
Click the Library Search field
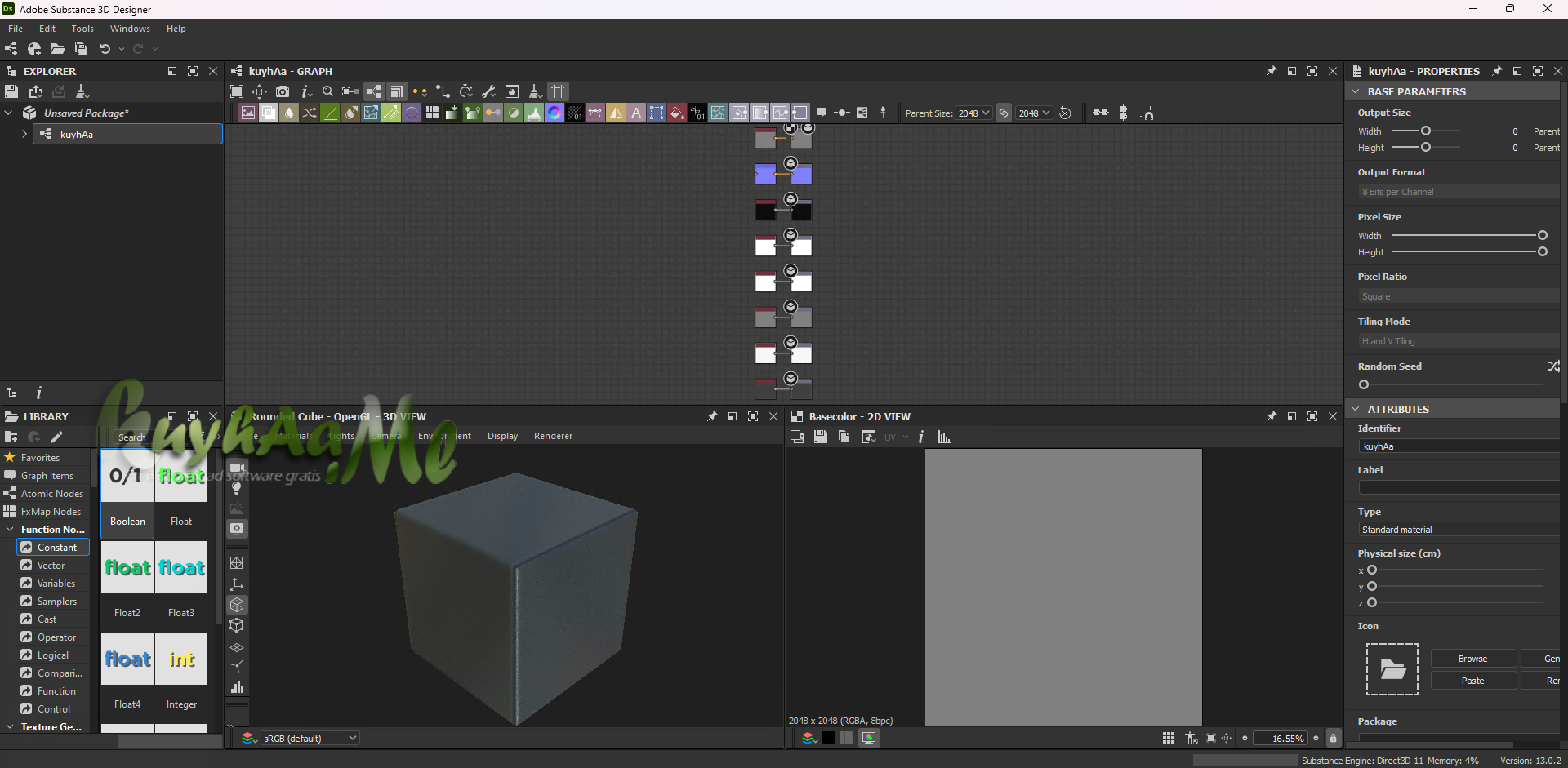coord(155,437)
